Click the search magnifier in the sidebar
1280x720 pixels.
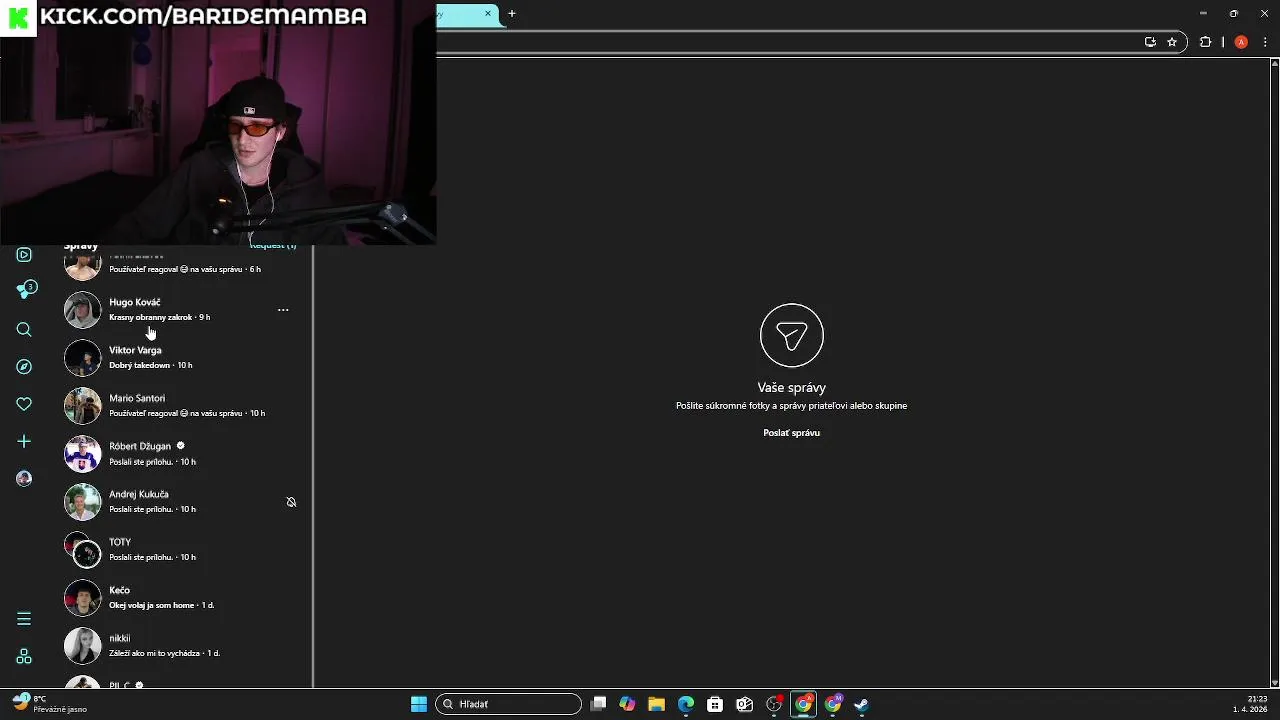tap(24, 330)
